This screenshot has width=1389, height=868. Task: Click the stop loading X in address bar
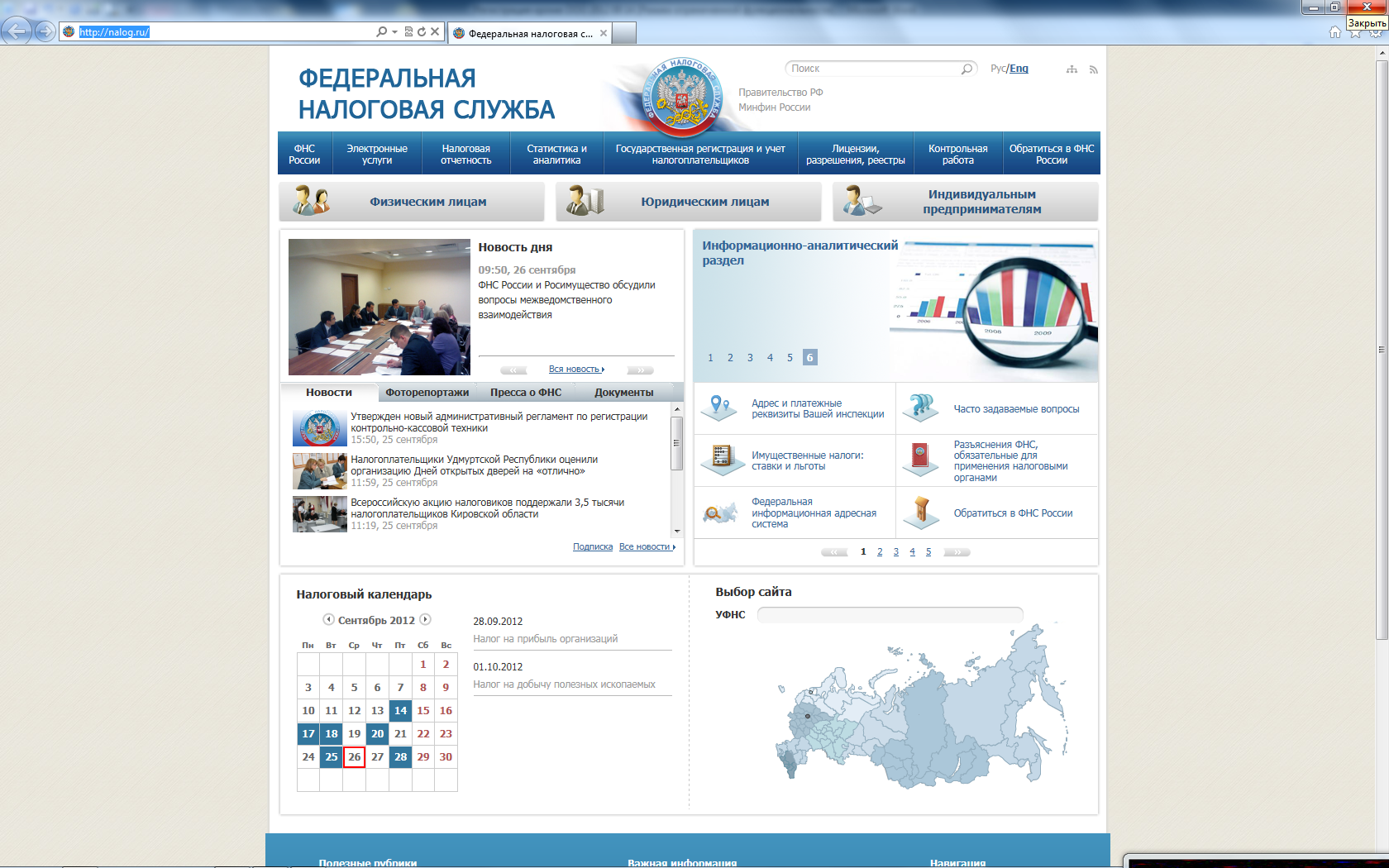[x=435, y=31]
